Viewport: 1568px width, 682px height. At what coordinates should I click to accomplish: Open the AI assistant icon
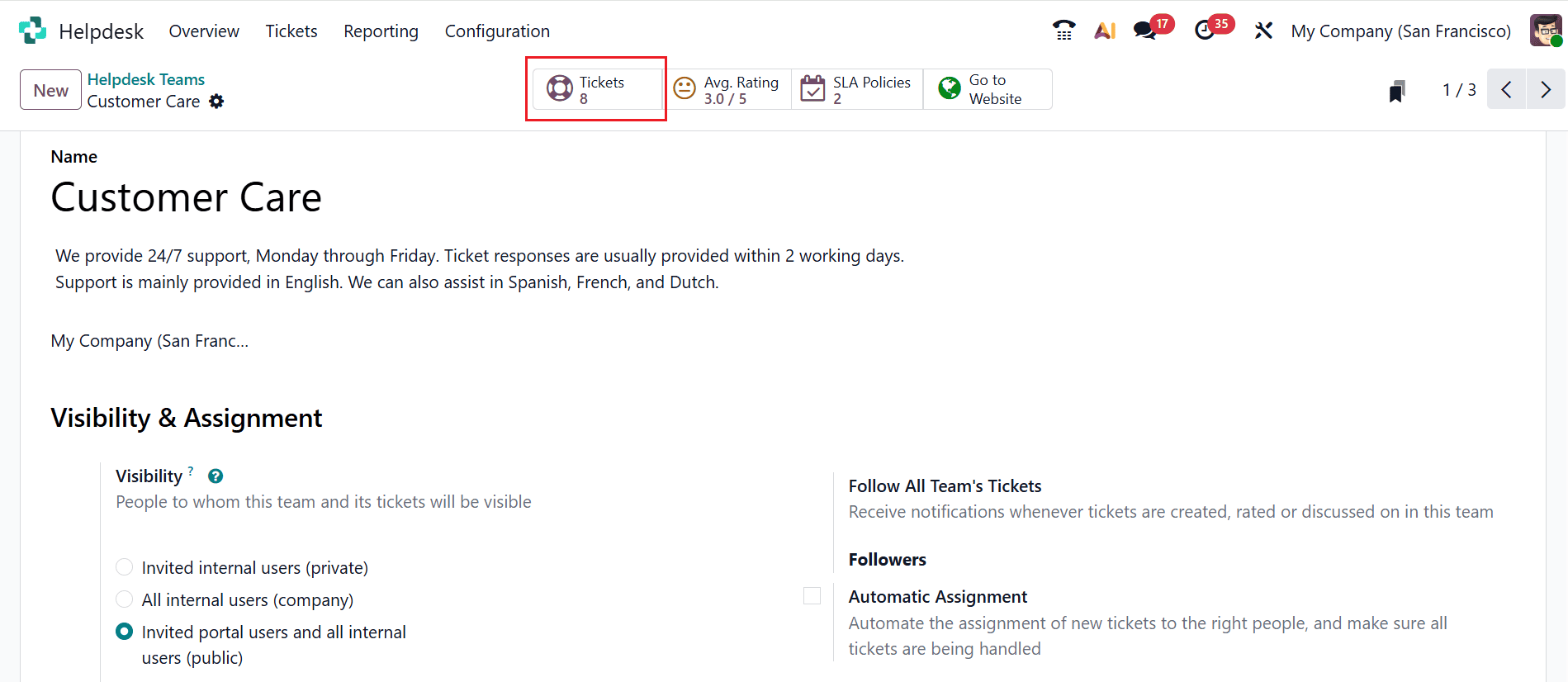coord(1105,31)
